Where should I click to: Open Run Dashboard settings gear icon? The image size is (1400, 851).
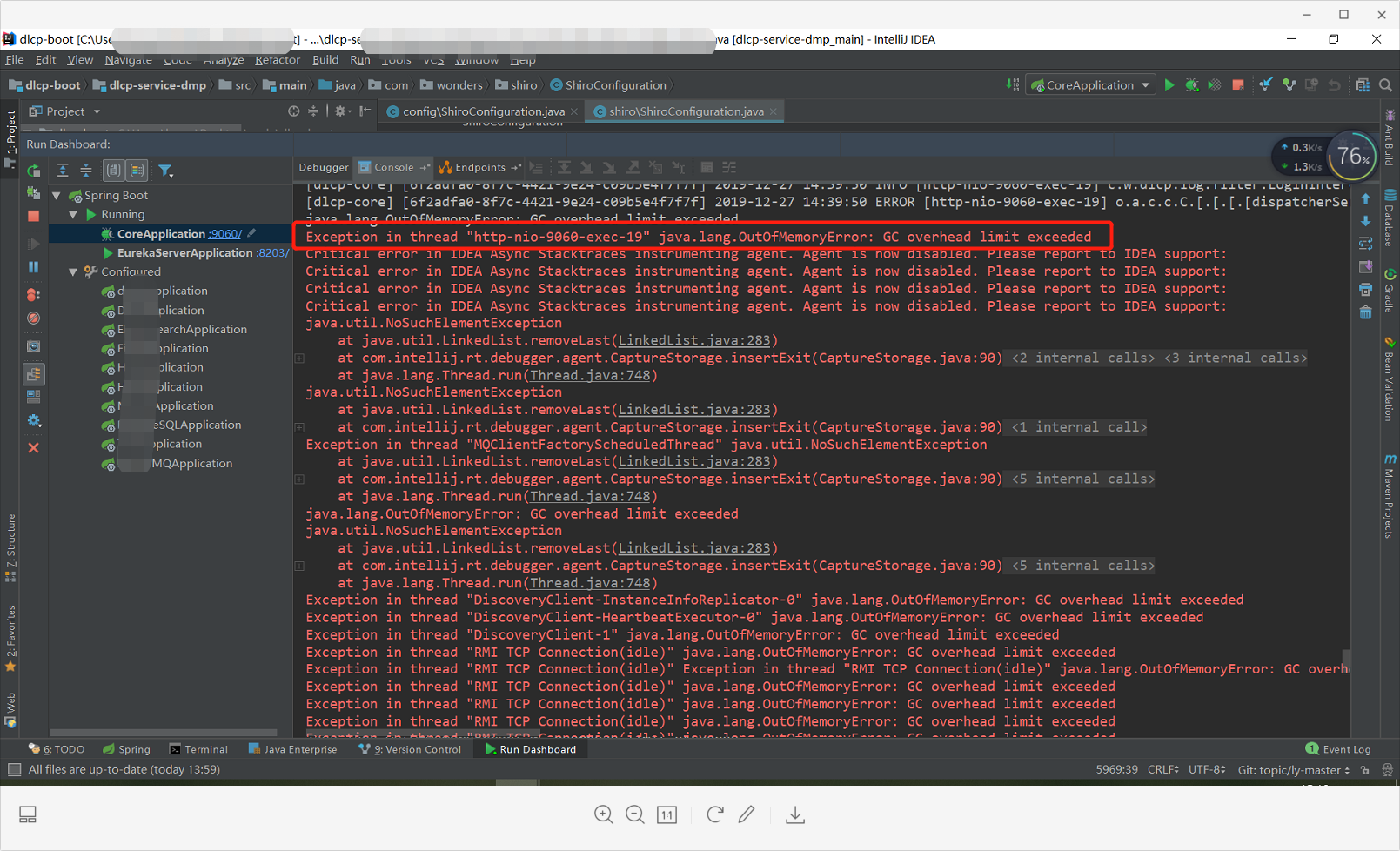33,420
